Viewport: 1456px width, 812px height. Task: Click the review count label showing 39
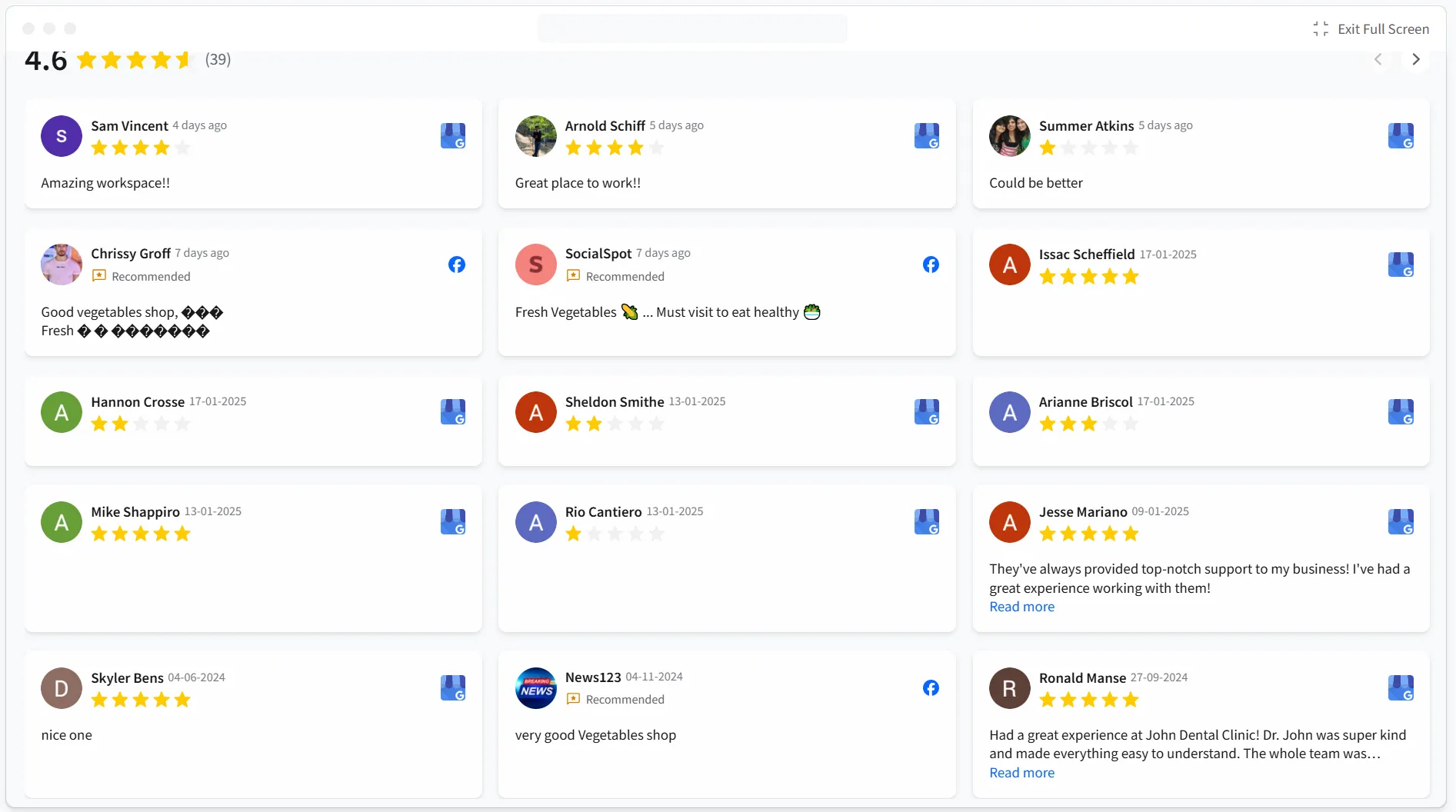(x=218, y=59)
